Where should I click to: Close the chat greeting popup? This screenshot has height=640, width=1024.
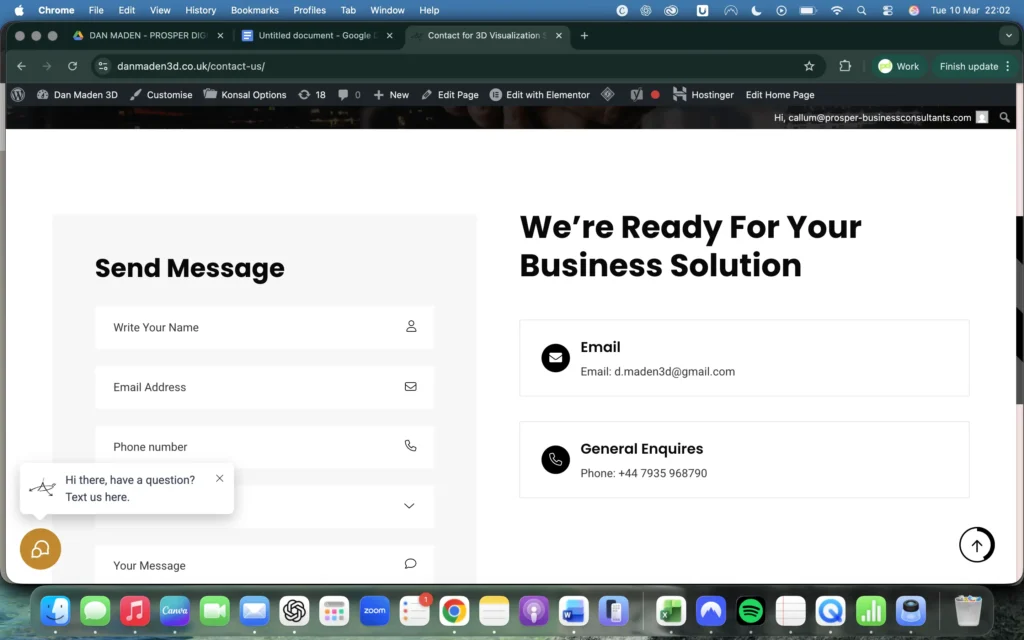(220, 478)
